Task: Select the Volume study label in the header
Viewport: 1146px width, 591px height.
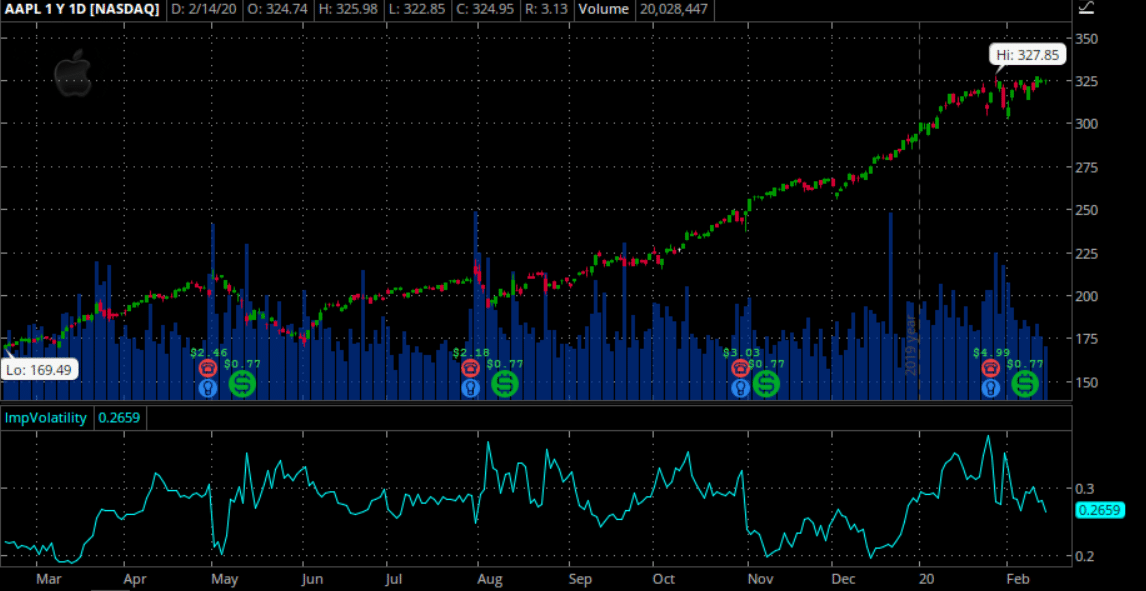Action: (603, 9)
